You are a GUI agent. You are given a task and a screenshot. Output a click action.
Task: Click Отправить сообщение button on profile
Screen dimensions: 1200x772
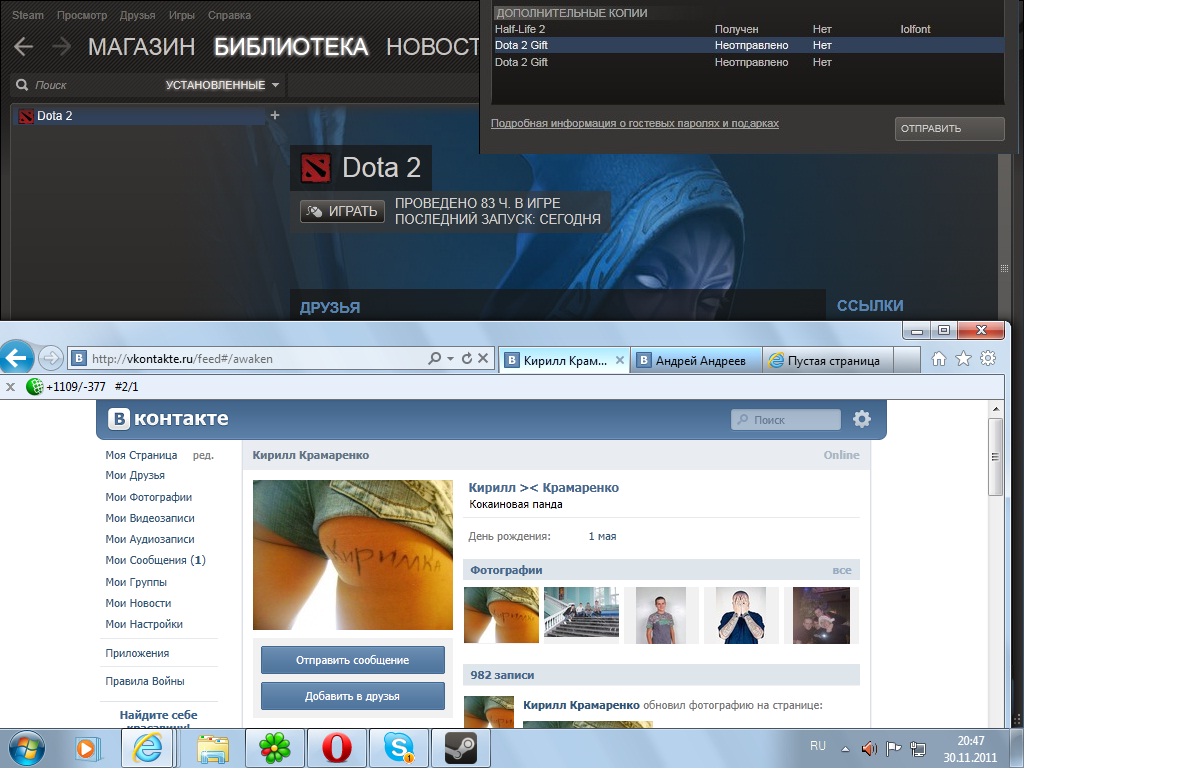point(352,660)
